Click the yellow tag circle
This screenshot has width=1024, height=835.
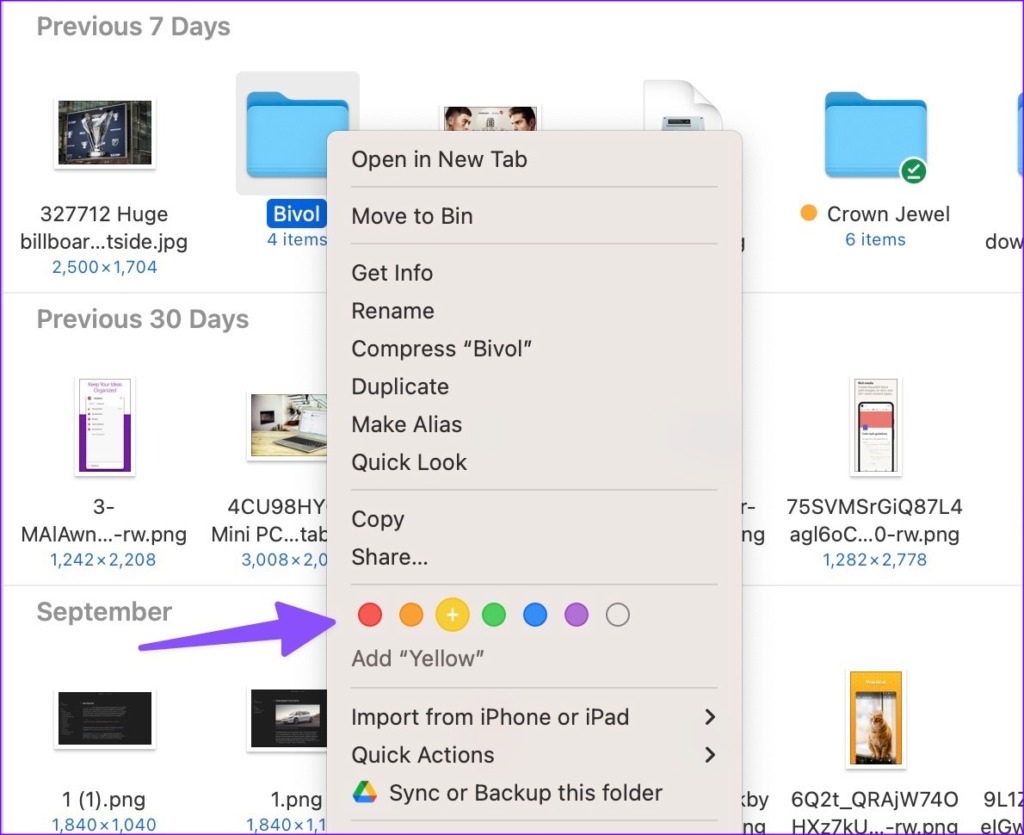click(x=452, y=614)
